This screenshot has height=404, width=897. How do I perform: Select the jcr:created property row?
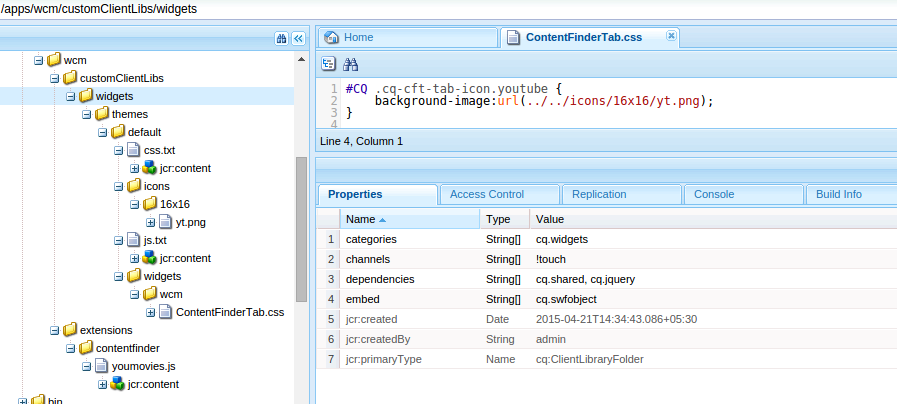[x=606, y=319]
